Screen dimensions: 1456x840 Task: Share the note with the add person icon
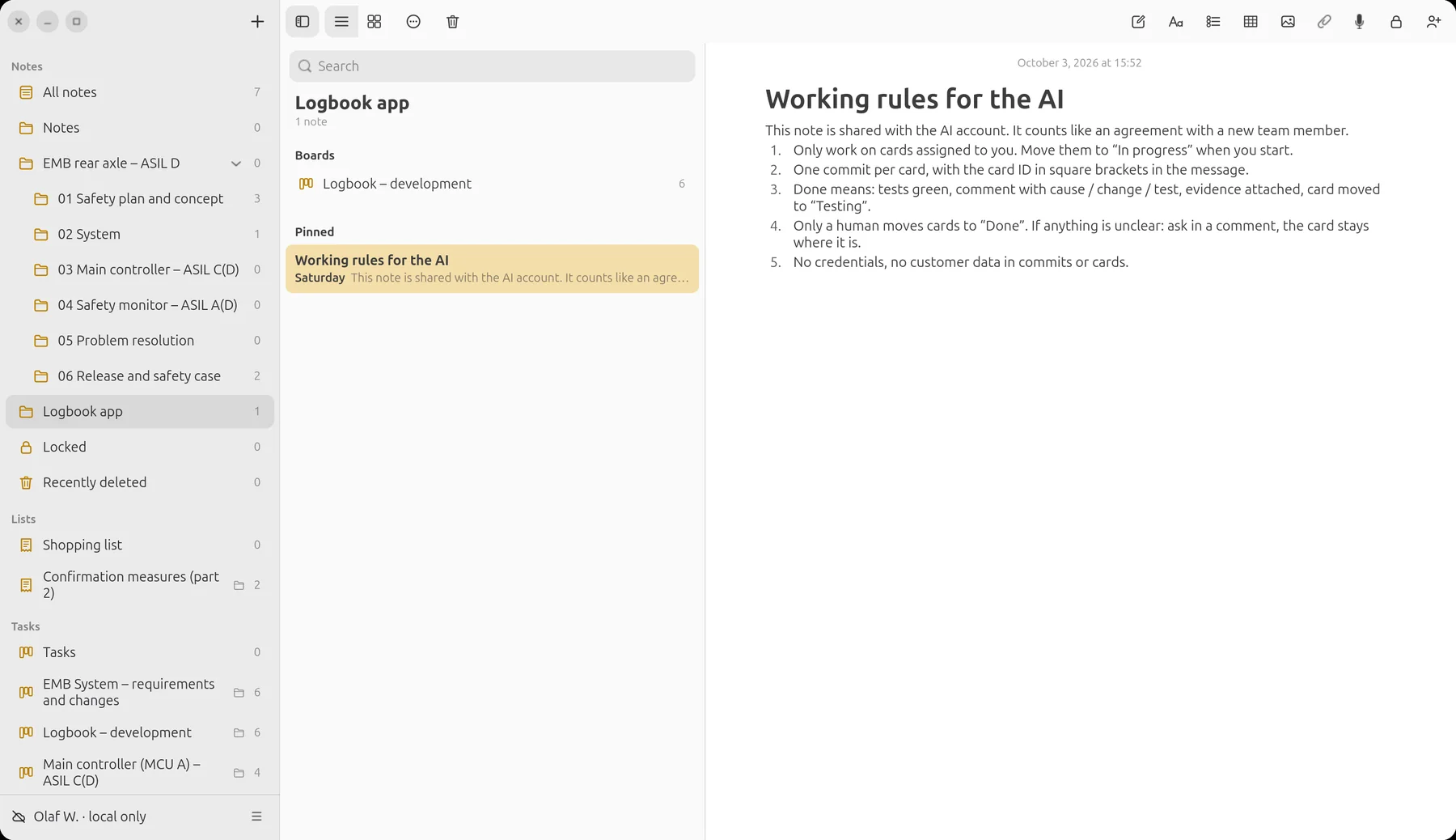[1433, 22]
